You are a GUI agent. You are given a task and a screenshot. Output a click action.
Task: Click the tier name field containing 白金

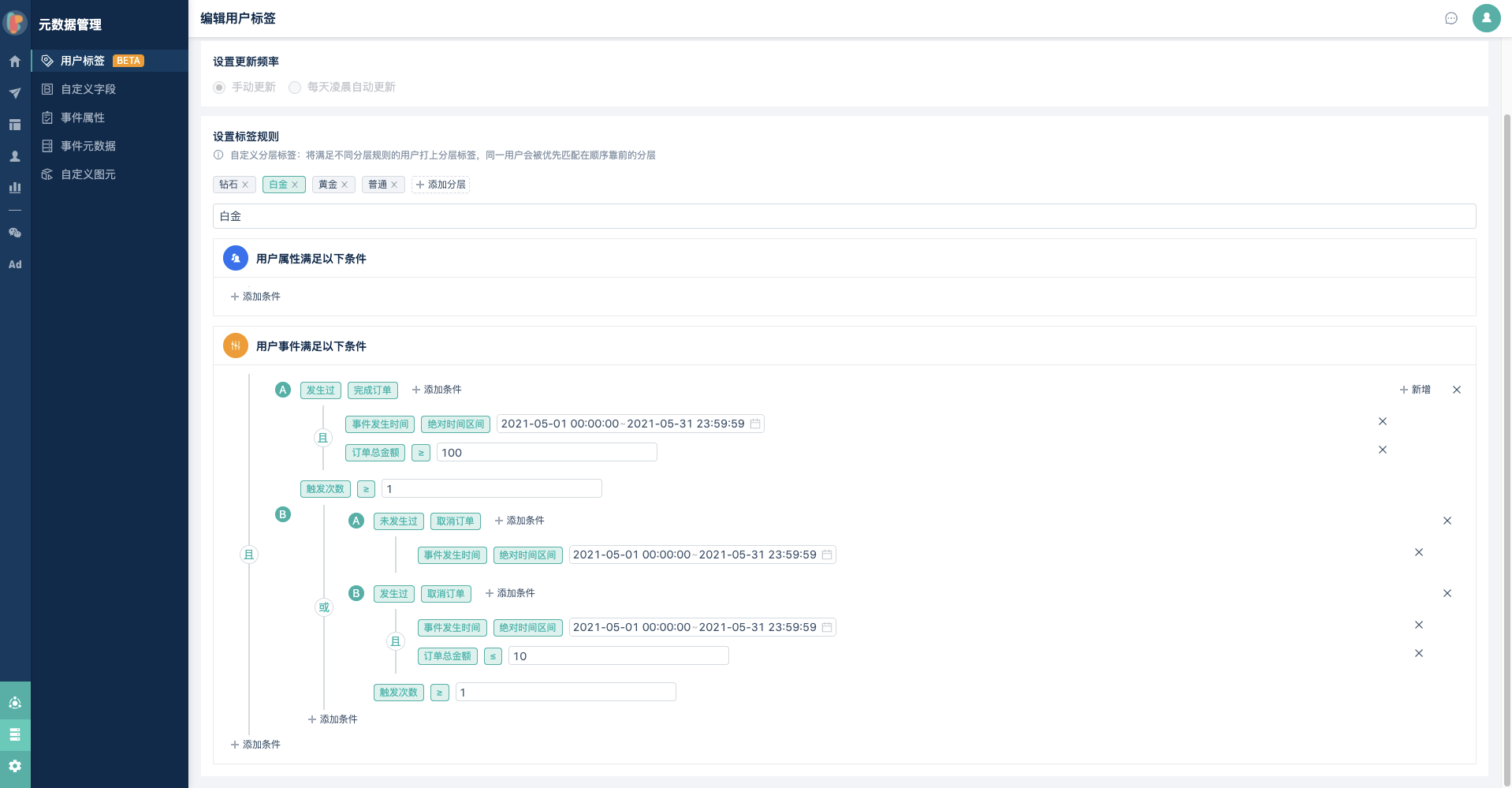click(x=844, y=216)
